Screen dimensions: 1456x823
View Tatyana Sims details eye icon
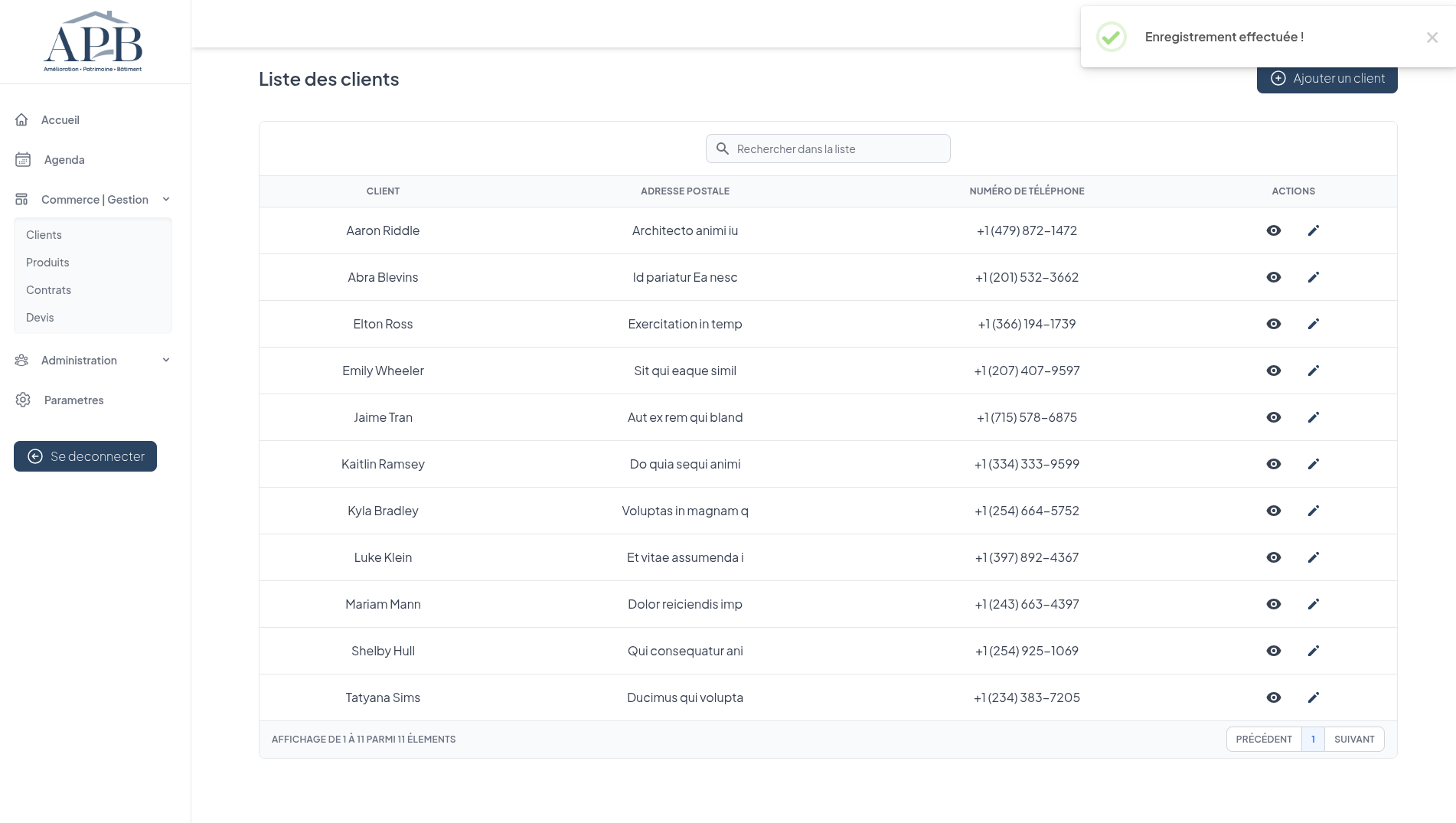[1274, 697]
